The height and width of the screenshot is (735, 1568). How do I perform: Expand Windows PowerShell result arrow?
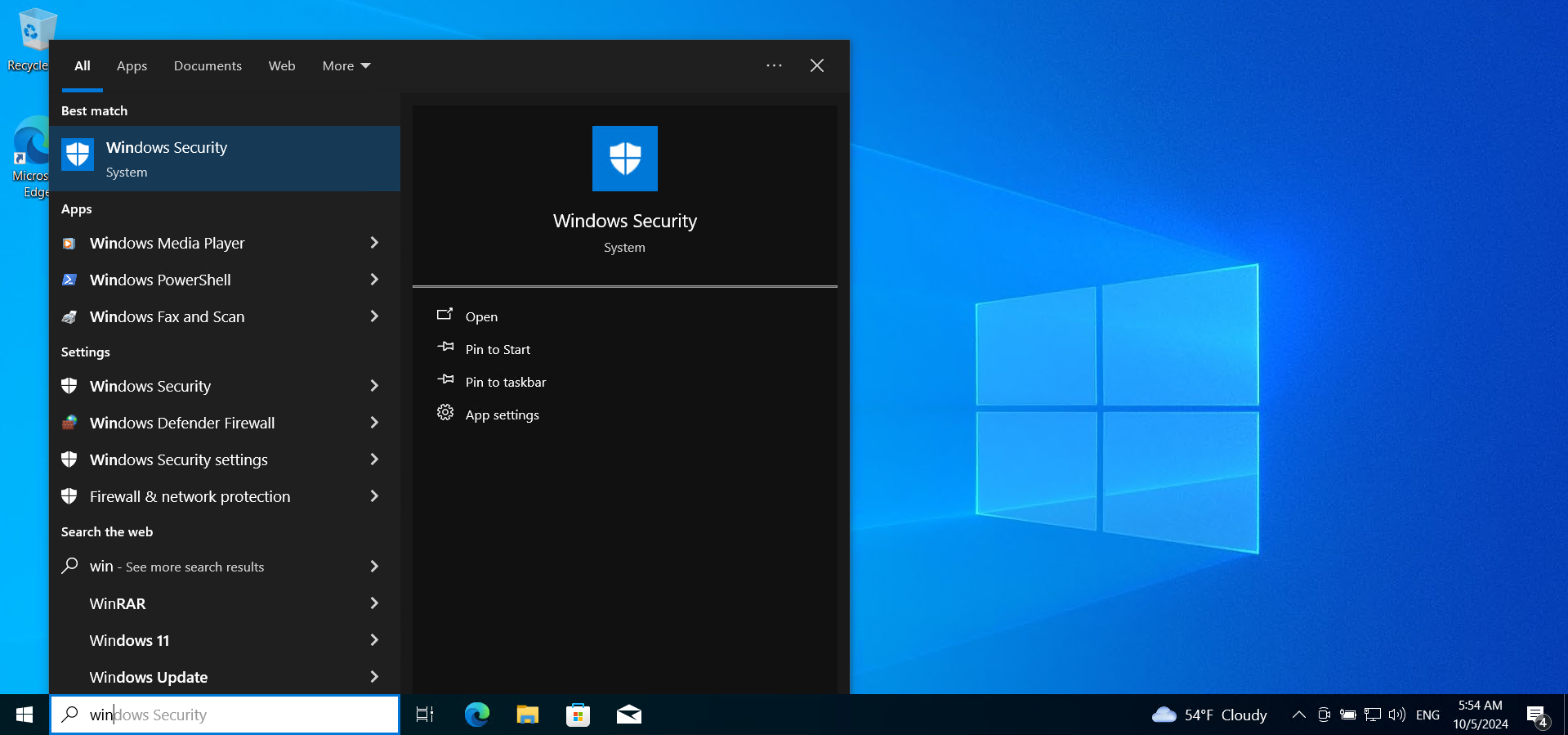[374, 280]
